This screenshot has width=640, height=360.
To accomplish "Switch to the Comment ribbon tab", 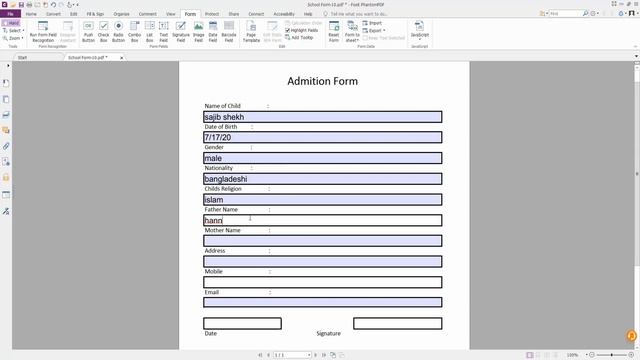I will [147, 14].
